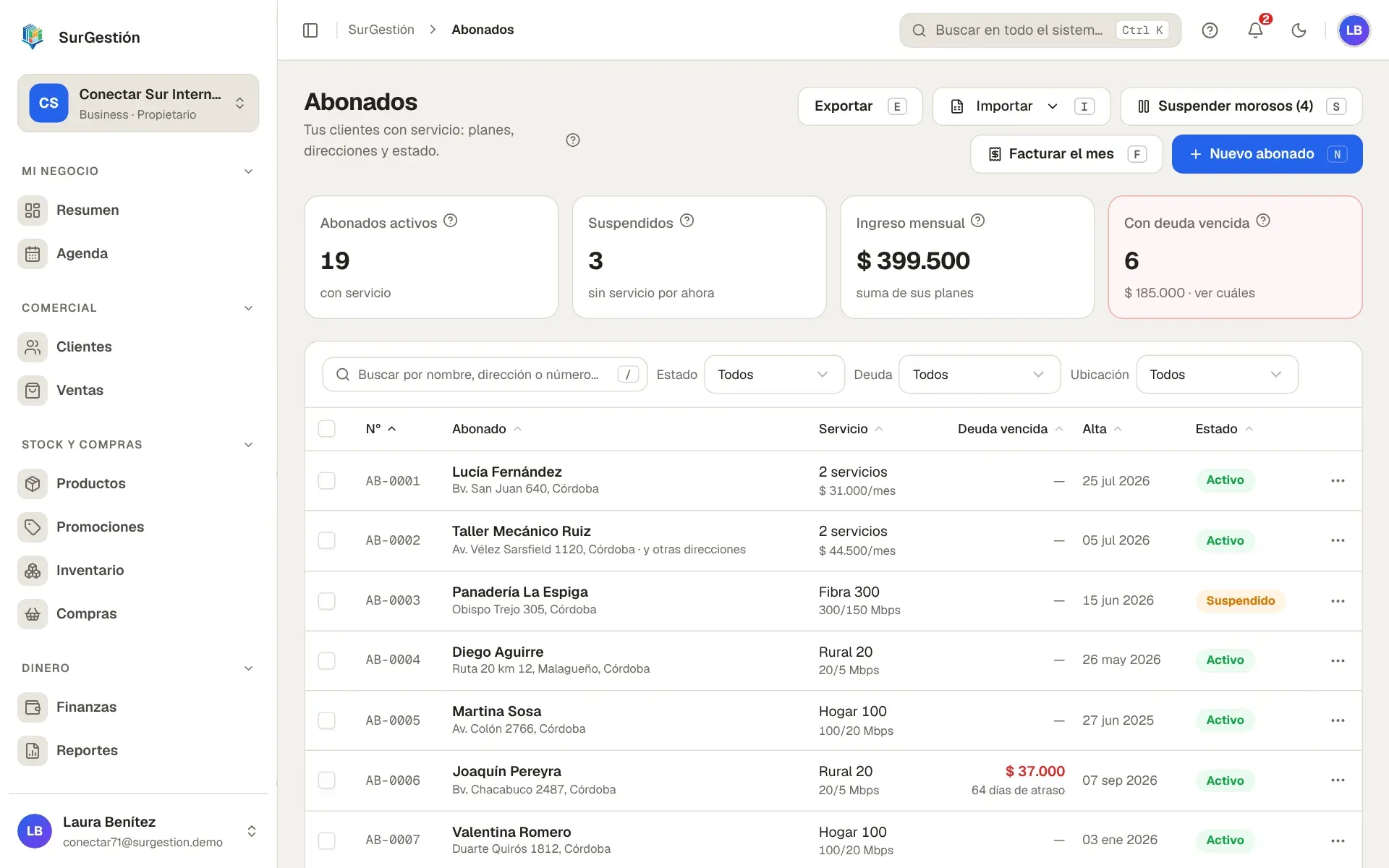Image resolution: width=1389 pixels, height=868 pixels.
Task: Open help icon next to page description
Action: coord(573,140)
